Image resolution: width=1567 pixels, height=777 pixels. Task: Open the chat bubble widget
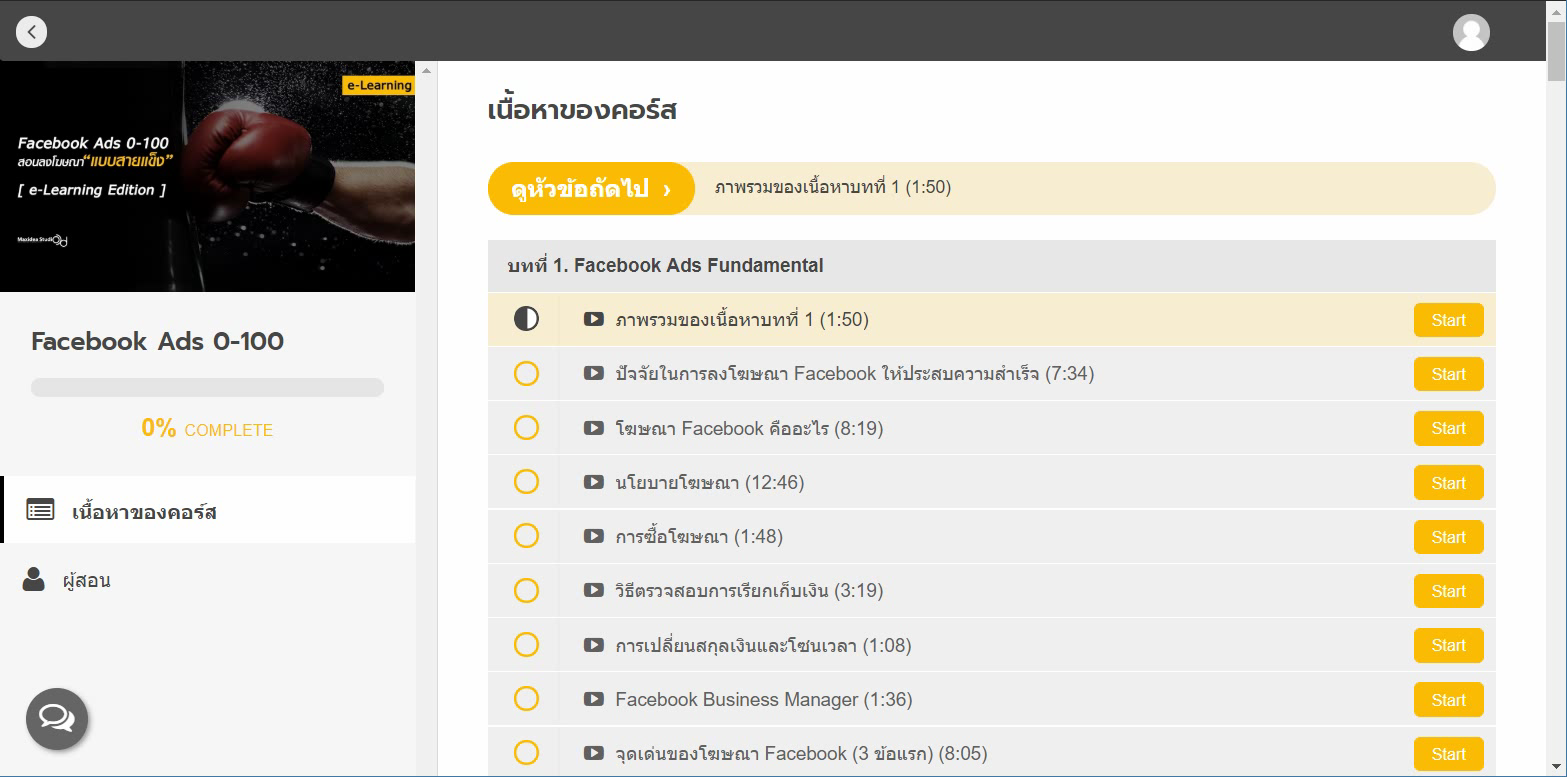tap(57, 718)
